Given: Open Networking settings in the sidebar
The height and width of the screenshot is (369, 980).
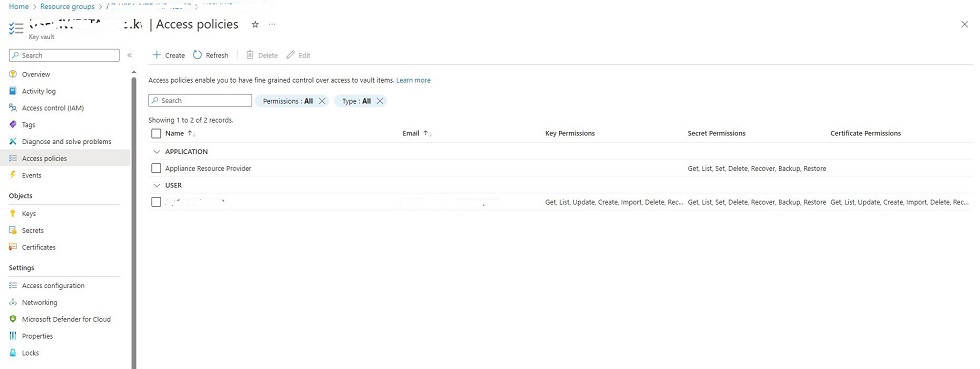Looking at the screenshot, I should [39, 303].
